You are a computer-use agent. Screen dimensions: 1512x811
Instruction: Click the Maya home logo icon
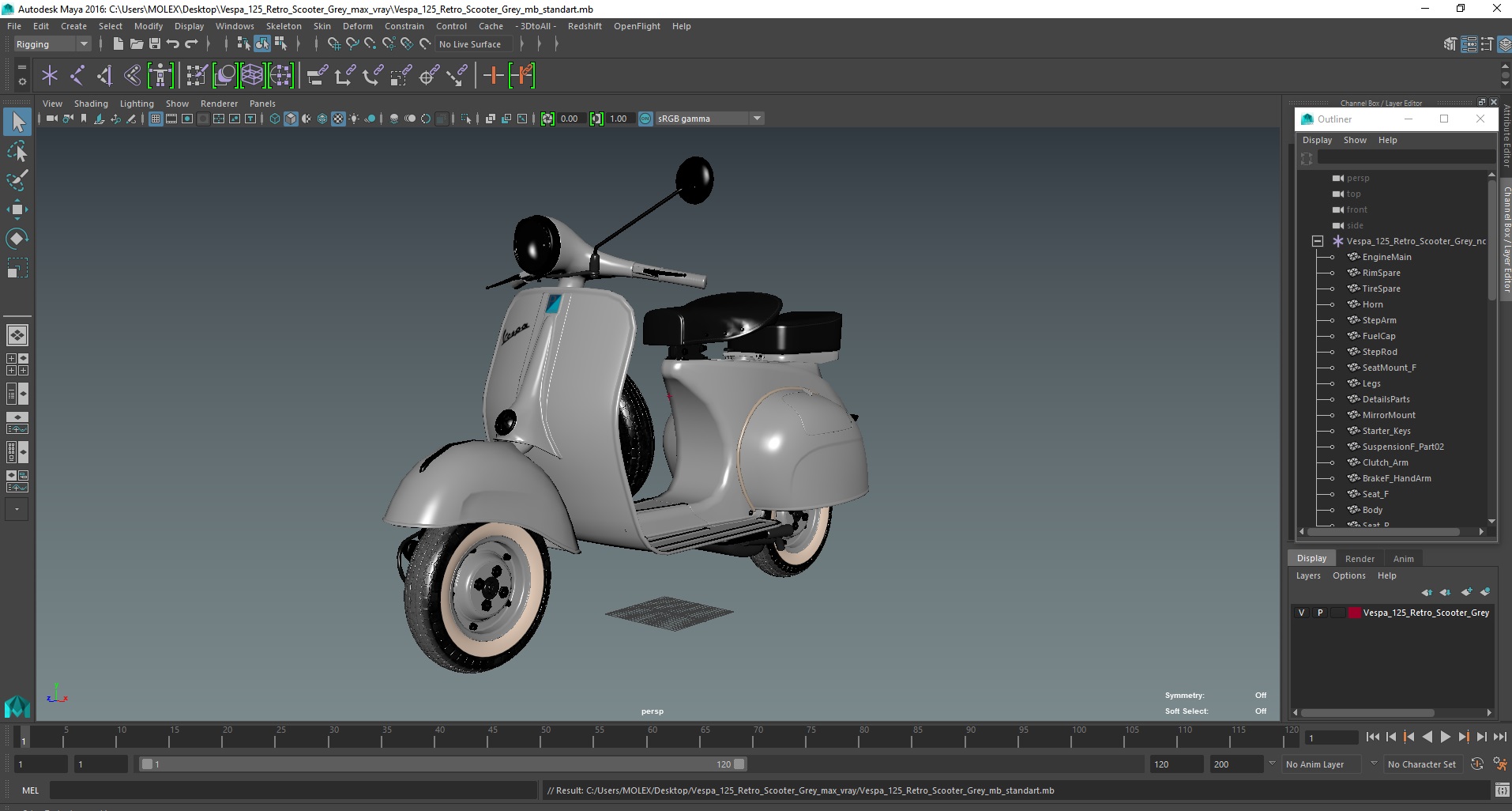click(17, 706)
